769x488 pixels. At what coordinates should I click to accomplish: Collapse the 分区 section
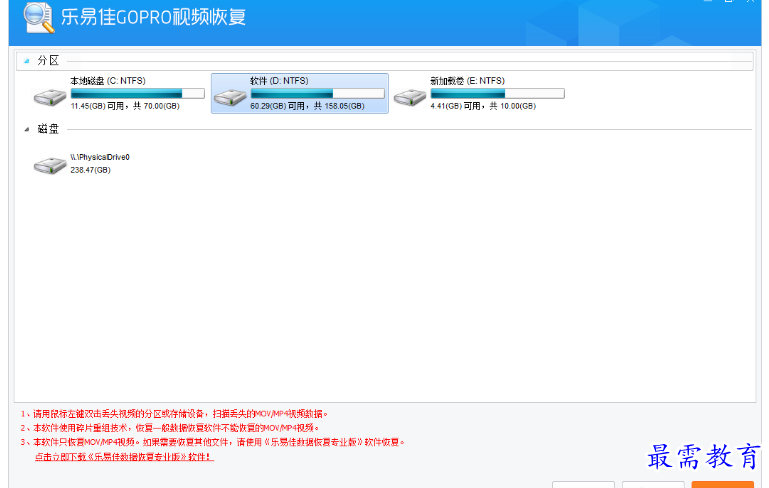click(x=27, y=61)
